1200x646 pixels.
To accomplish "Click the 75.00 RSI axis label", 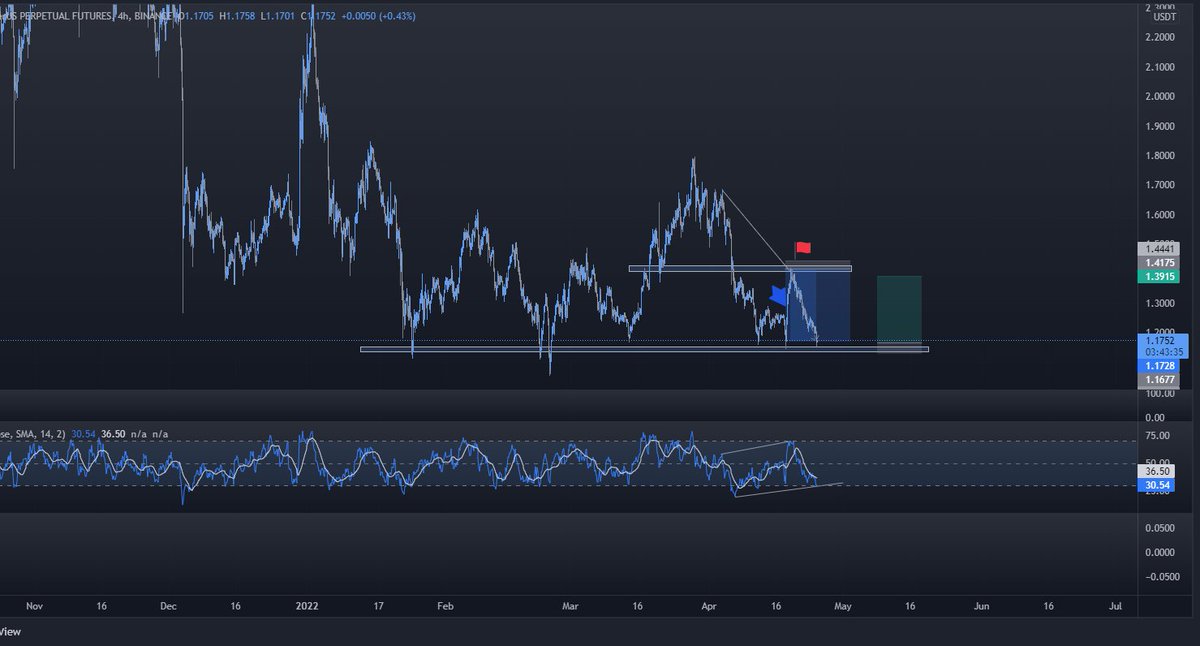I will (x=1160, y=436).
